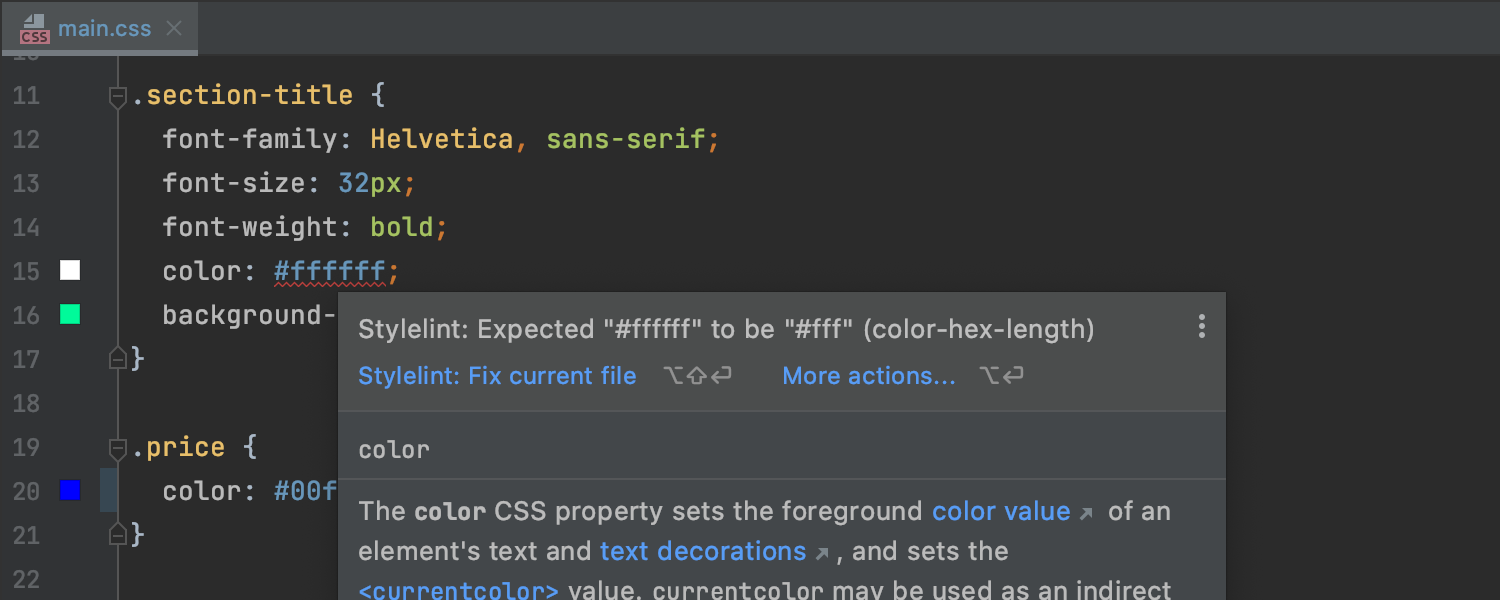Click the external arrow beside "color value"
Image resolution: width=1500 pixels, height=600 pixels.
click(x=1087, y=513)
